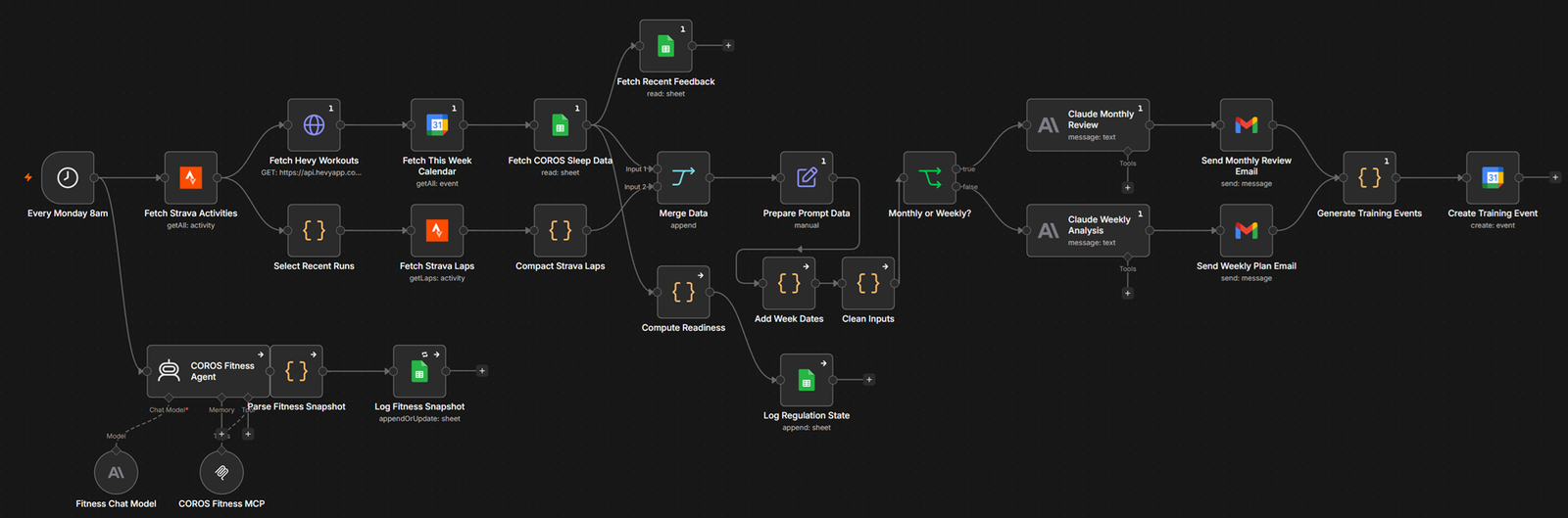Add node after Log Regulation State
Image resolution: width=1568 pixels, height=518 pixels.
coord(869,380)
